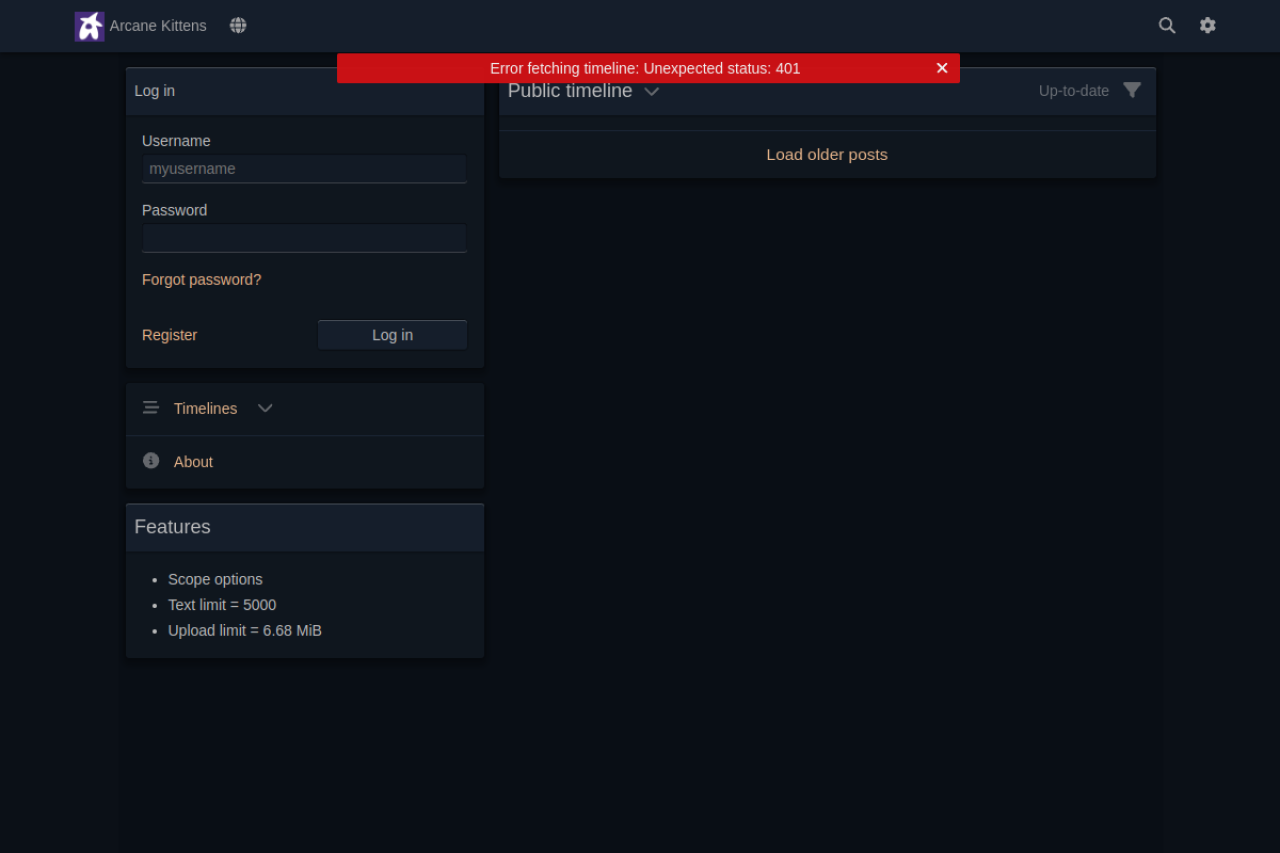This screenshot has width=1280, height=853.
Task: Follow the Forgot password? link
Action: 201,280
